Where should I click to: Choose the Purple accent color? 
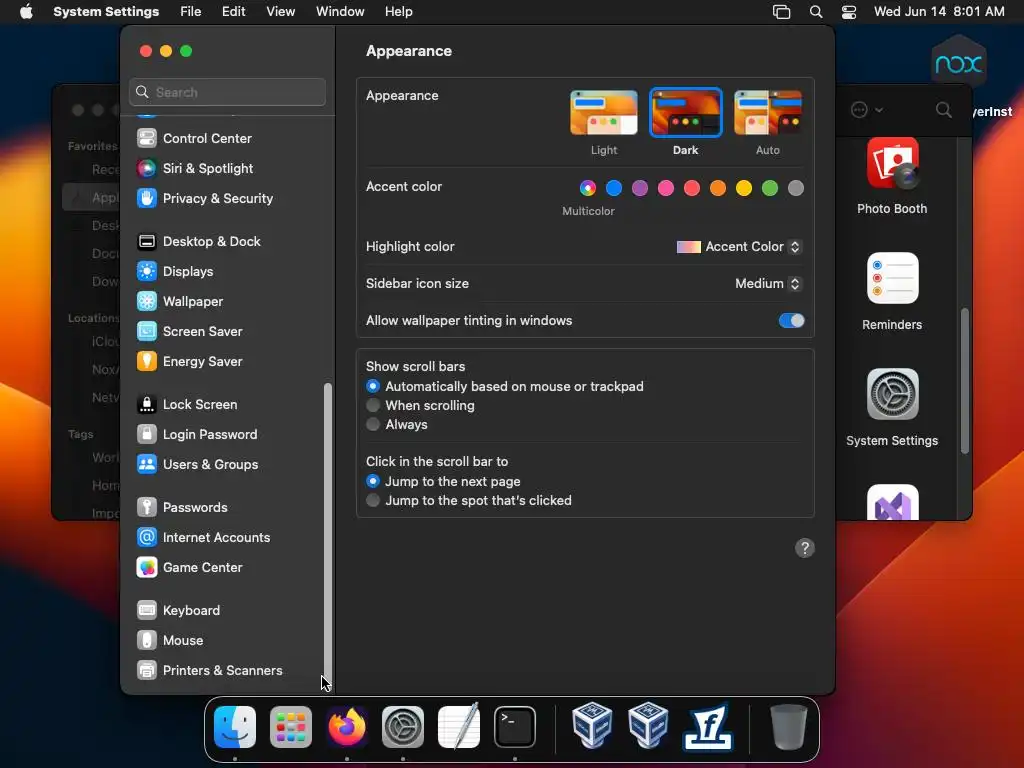click(640, 188)
